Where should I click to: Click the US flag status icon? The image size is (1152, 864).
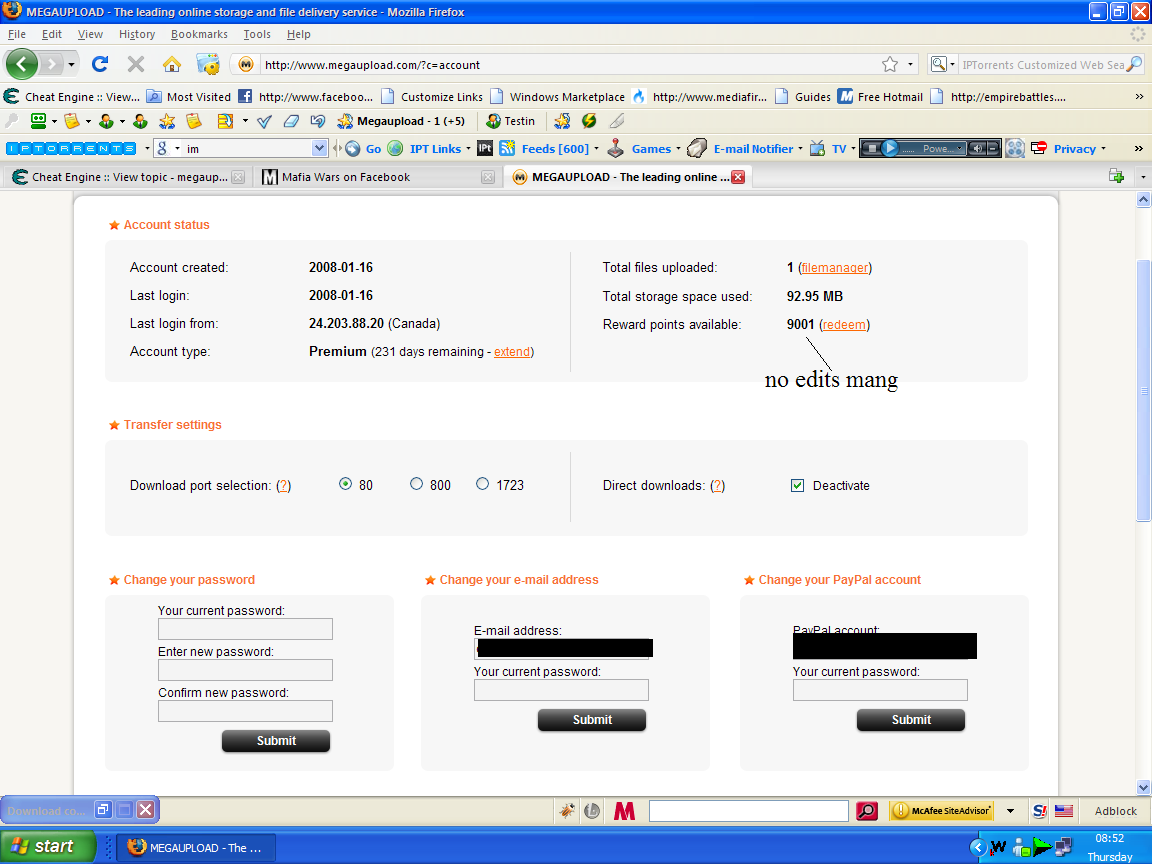pyautogui.click(x=1064, y=811)
